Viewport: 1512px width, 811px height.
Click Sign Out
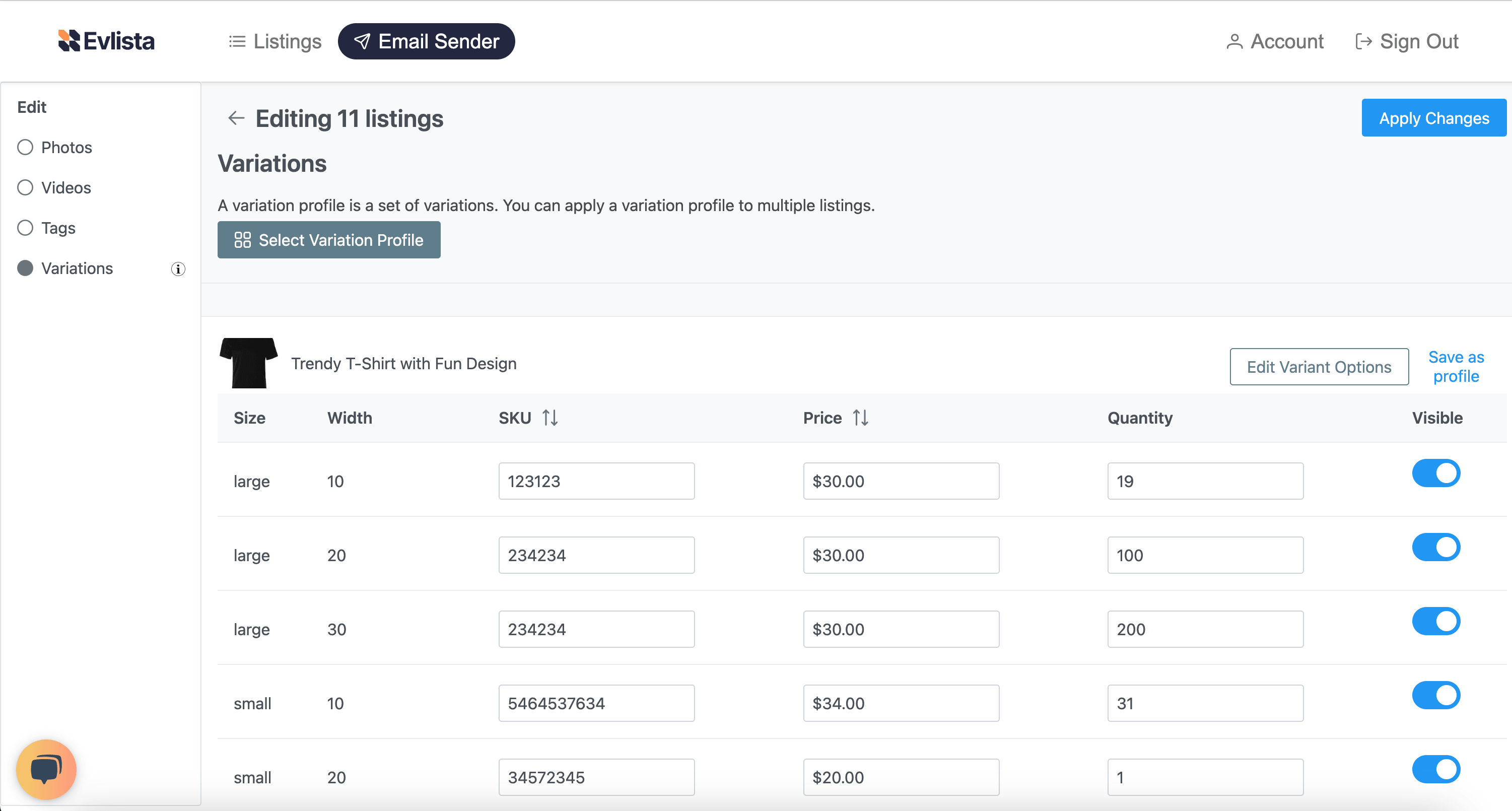tap(1407, 42)
